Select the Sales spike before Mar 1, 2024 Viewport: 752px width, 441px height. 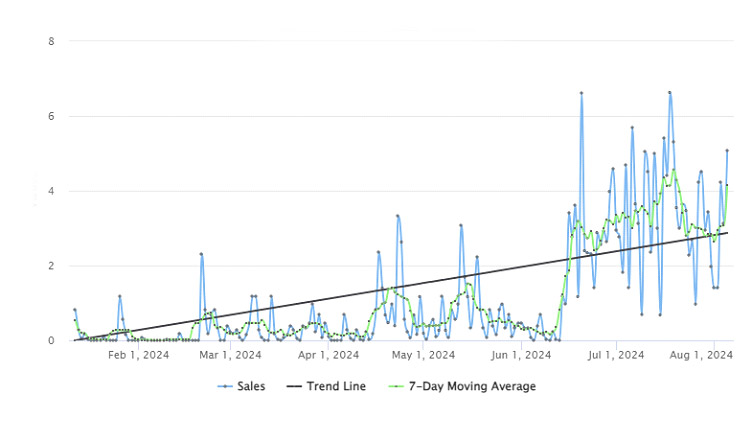(x=201, y=254)
